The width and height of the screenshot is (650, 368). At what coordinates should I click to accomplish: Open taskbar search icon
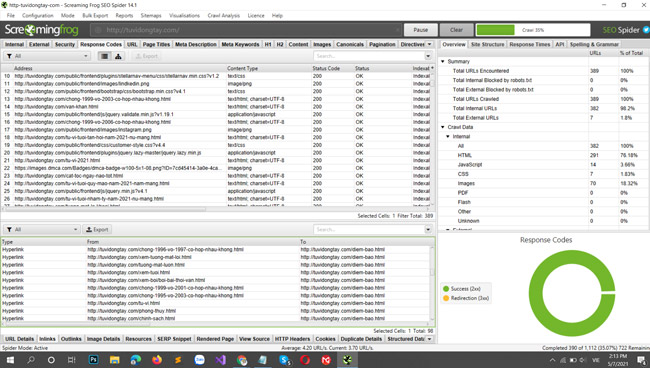31,360
